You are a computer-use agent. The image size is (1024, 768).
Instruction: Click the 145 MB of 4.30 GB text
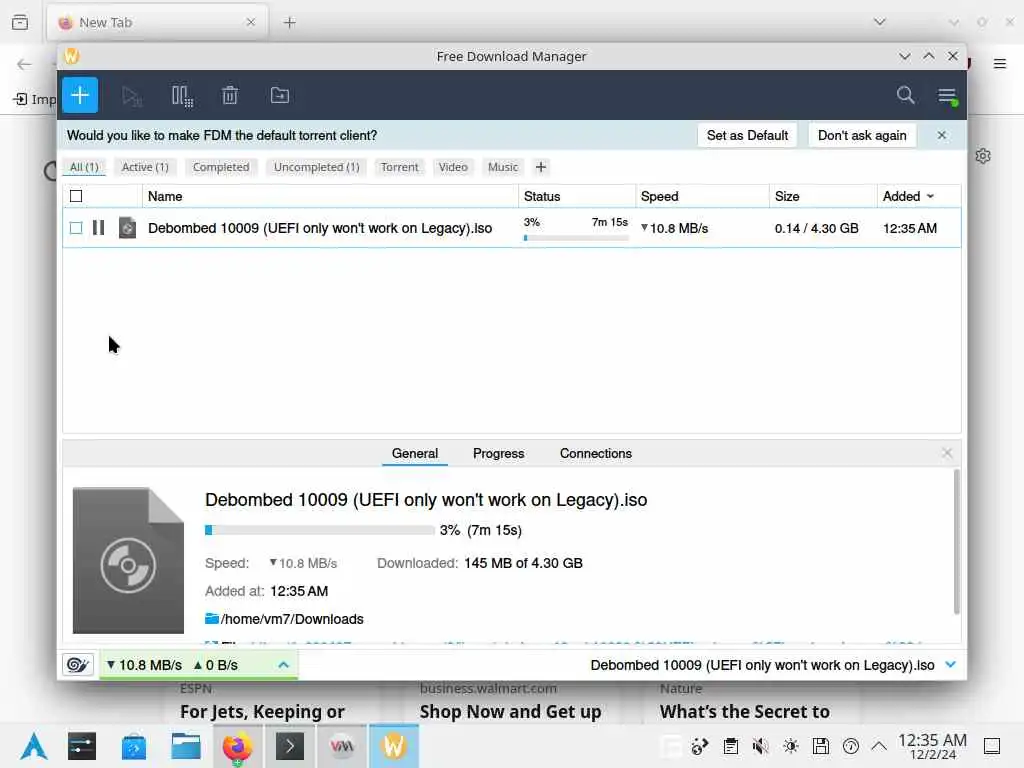click(523, 563)
